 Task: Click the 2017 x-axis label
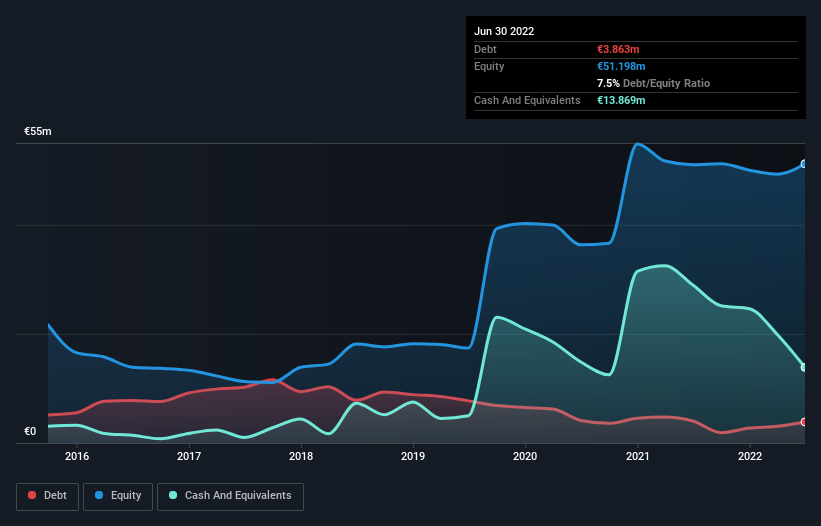click(x=189, y=456)
